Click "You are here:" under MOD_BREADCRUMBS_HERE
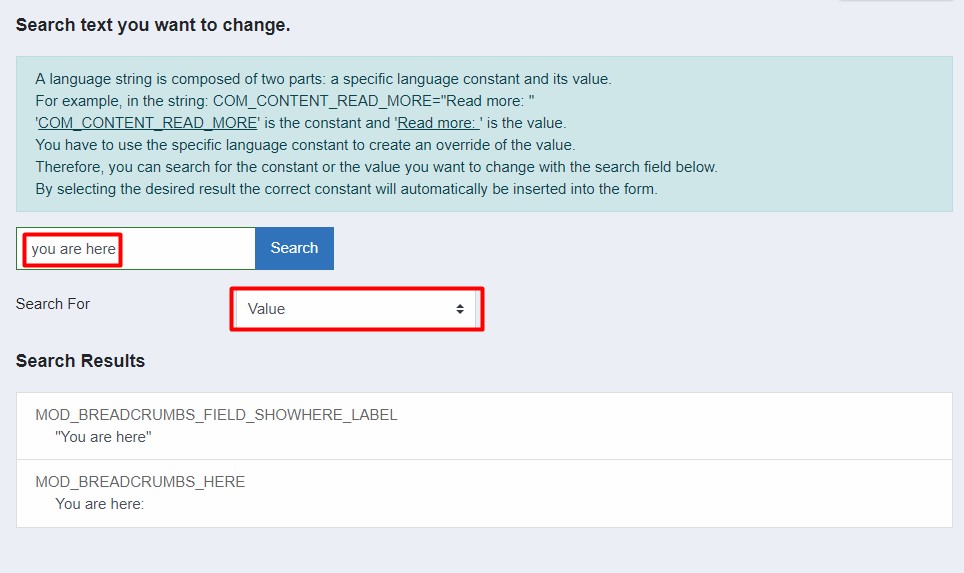964x573 pixels. click(x=100, y=504)
